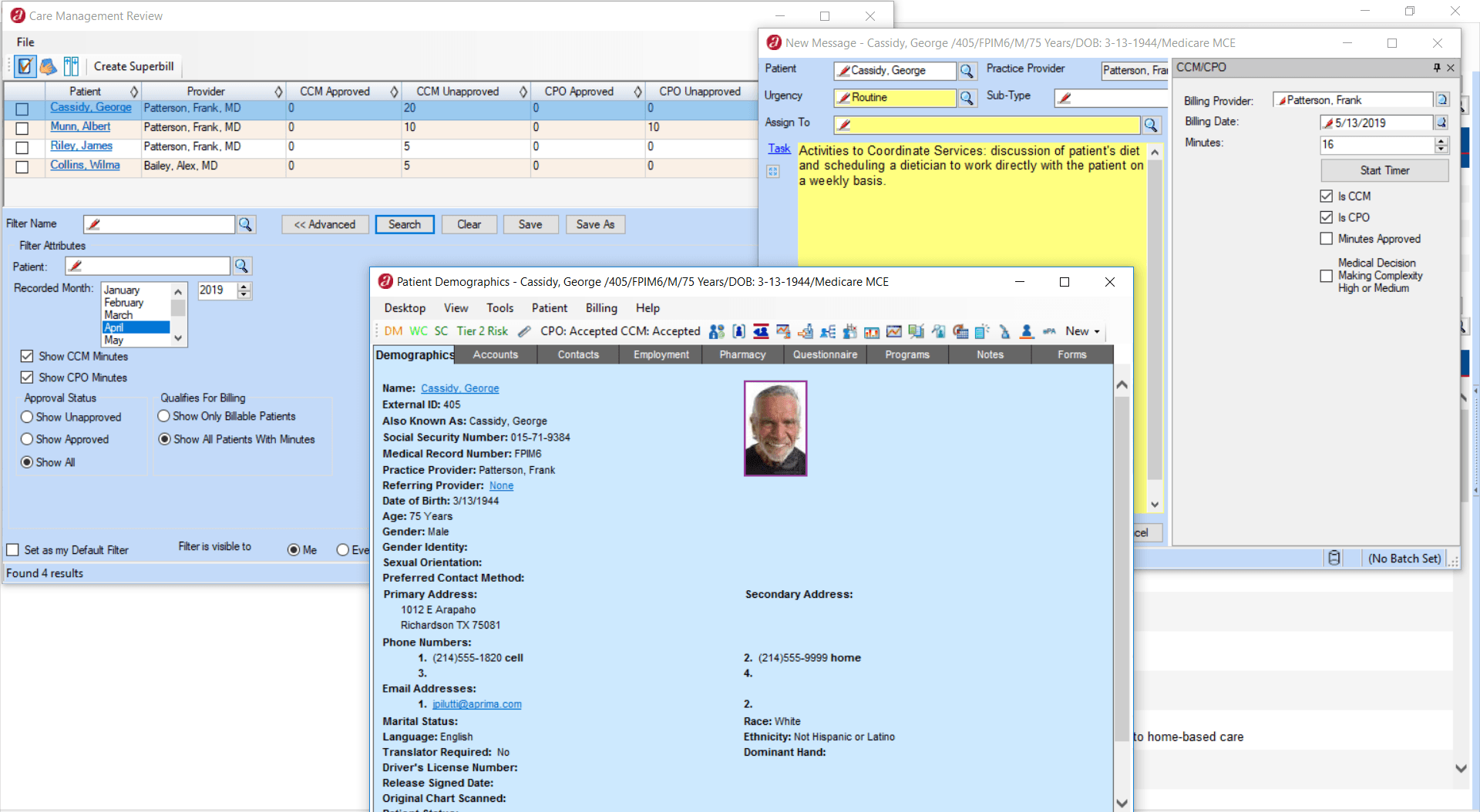Click the pin icon on CCM/CPO panel

tap(1437, 68)
